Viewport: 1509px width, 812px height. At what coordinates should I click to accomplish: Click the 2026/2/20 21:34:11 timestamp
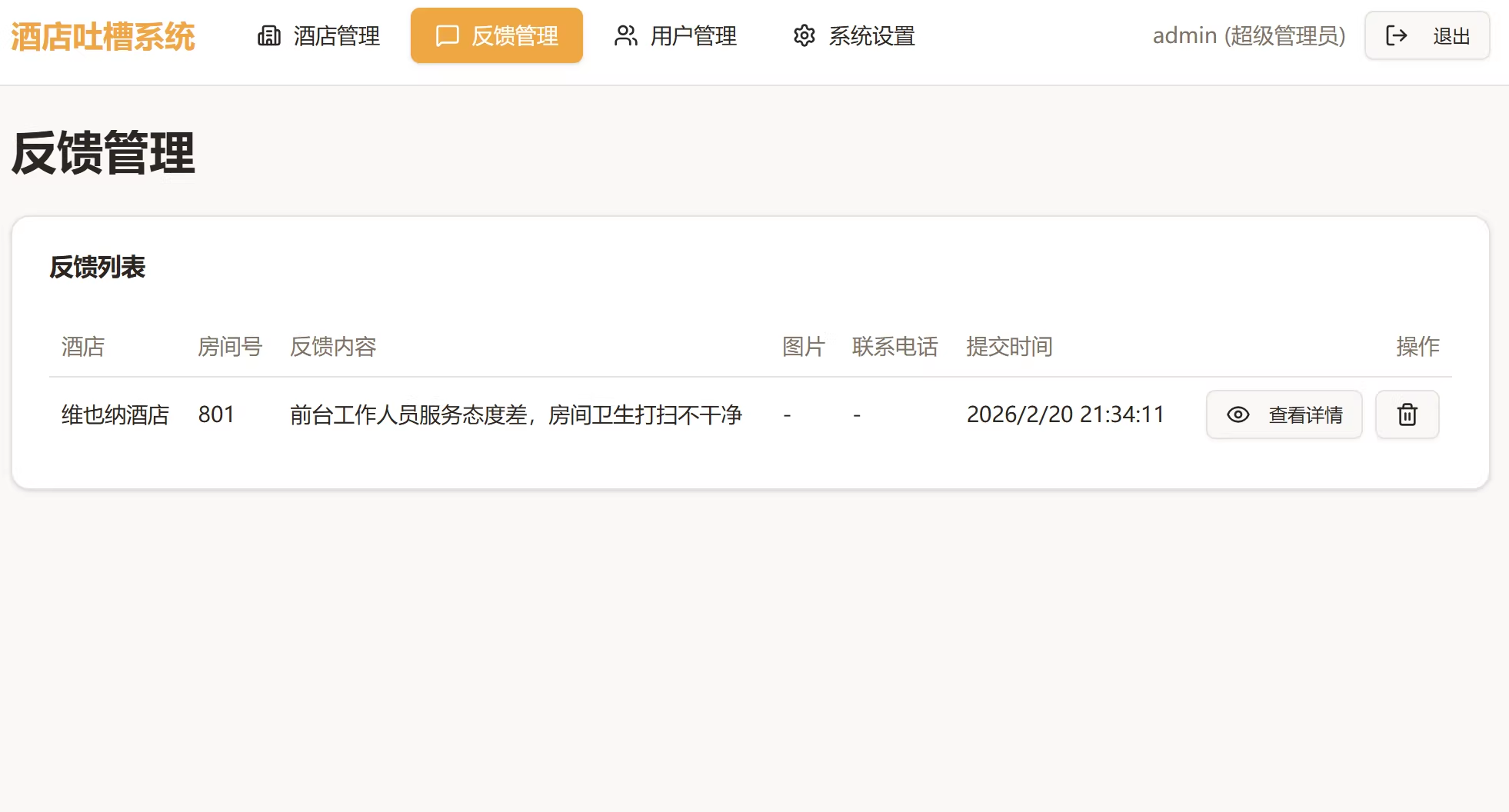click(x=1065, y=415)
